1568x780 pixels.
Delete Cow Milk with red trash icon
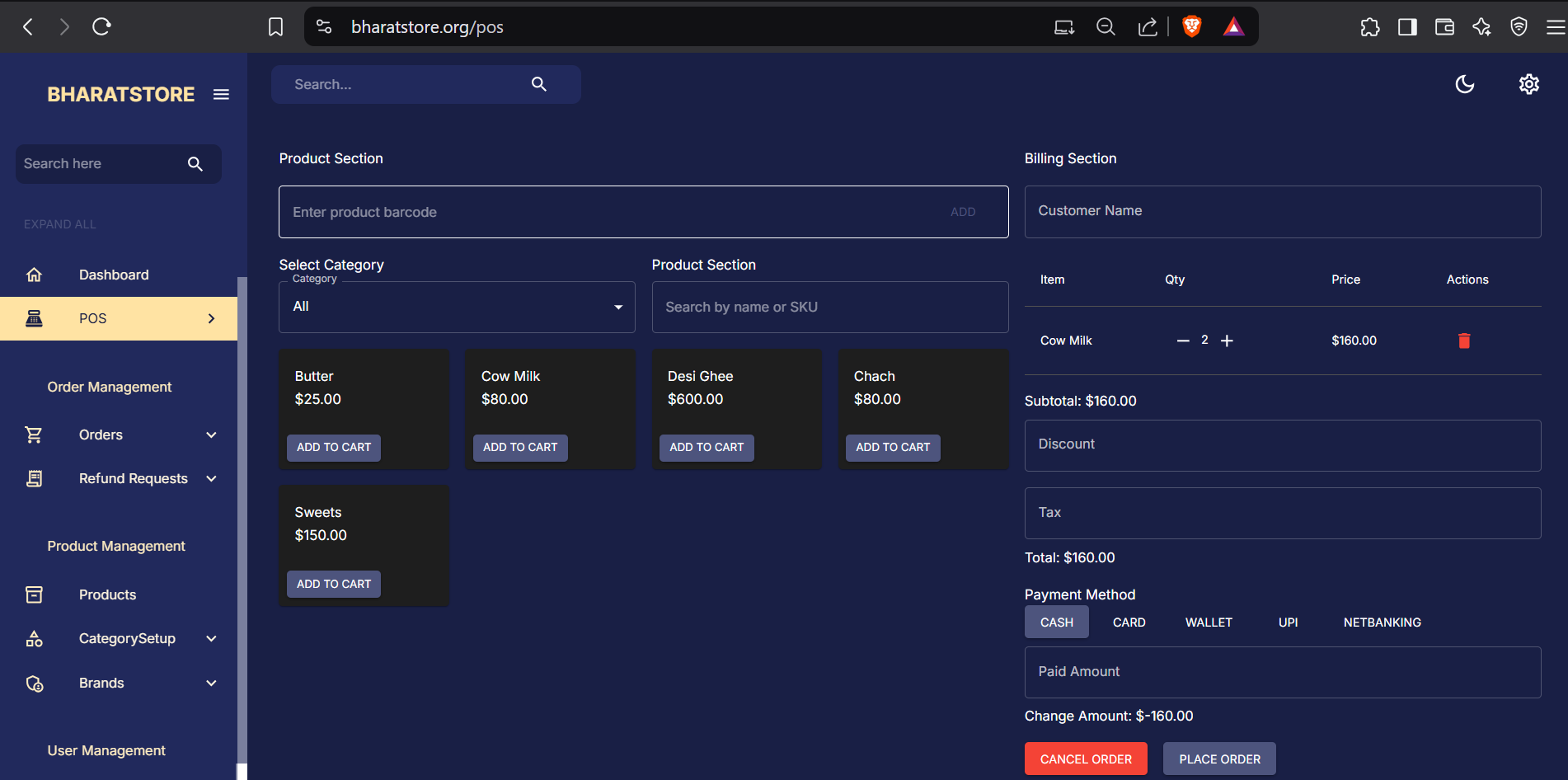pyautogui.click(x=1464, y=341)
